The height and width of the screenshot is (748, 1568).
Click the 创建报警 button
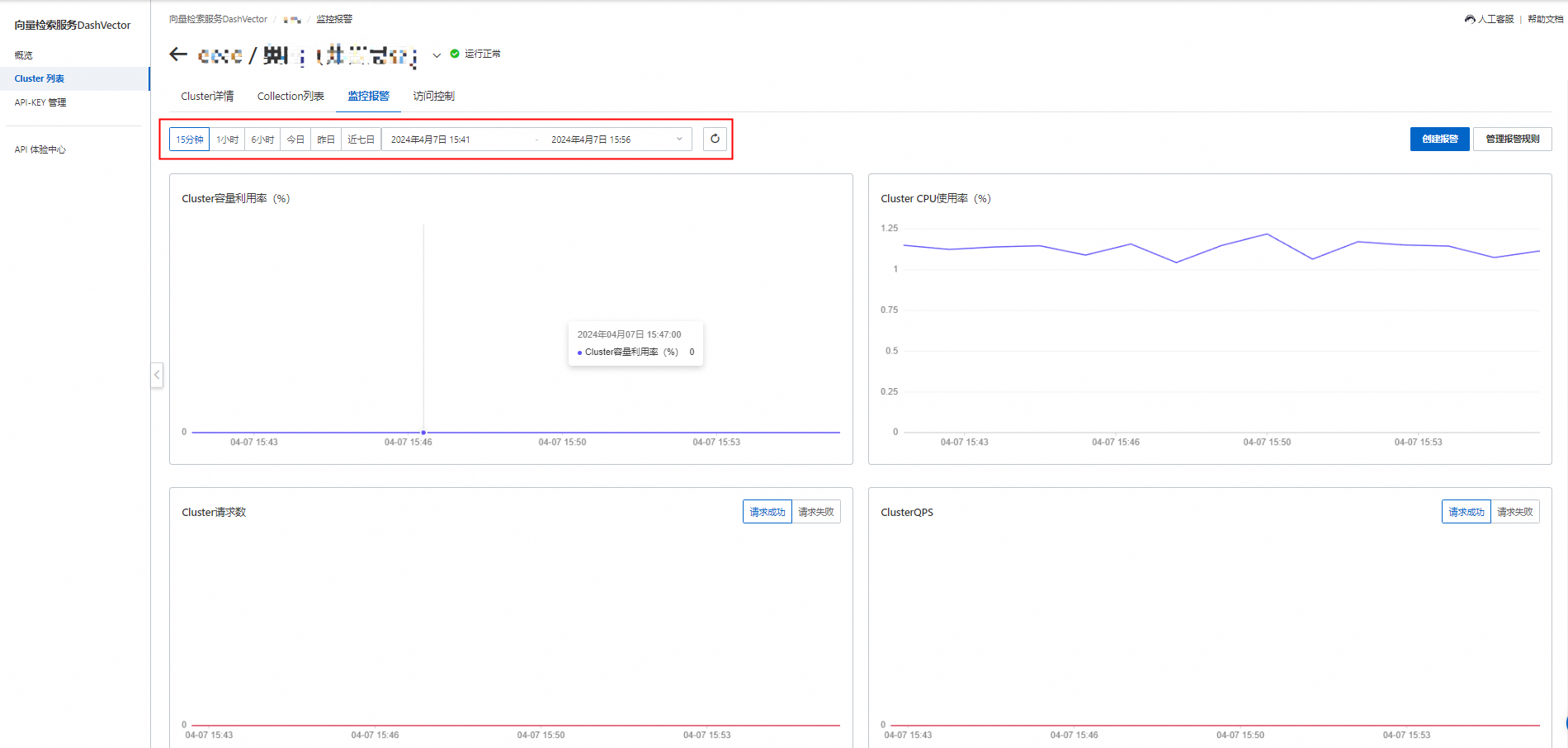(1439, 139)
